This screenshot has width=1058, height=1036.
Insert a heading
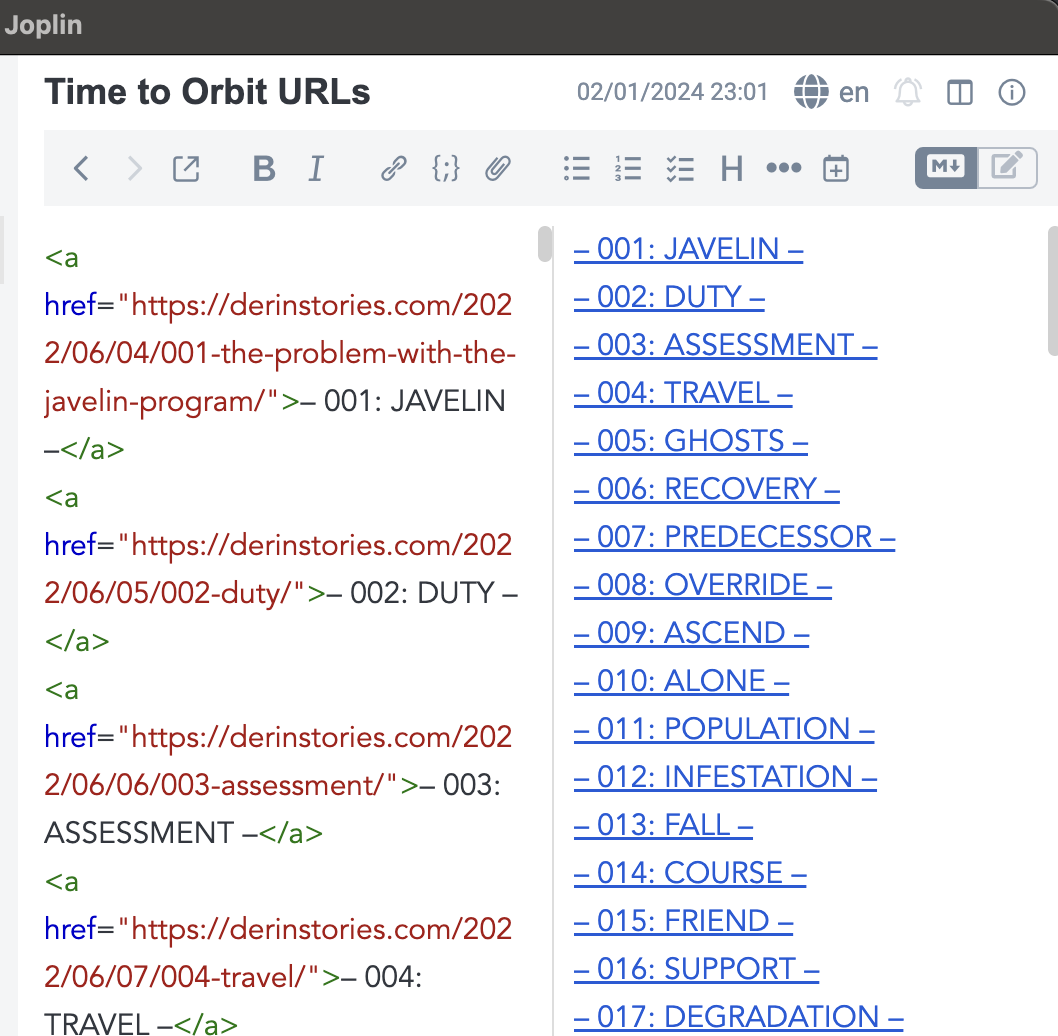coord(732,168)
